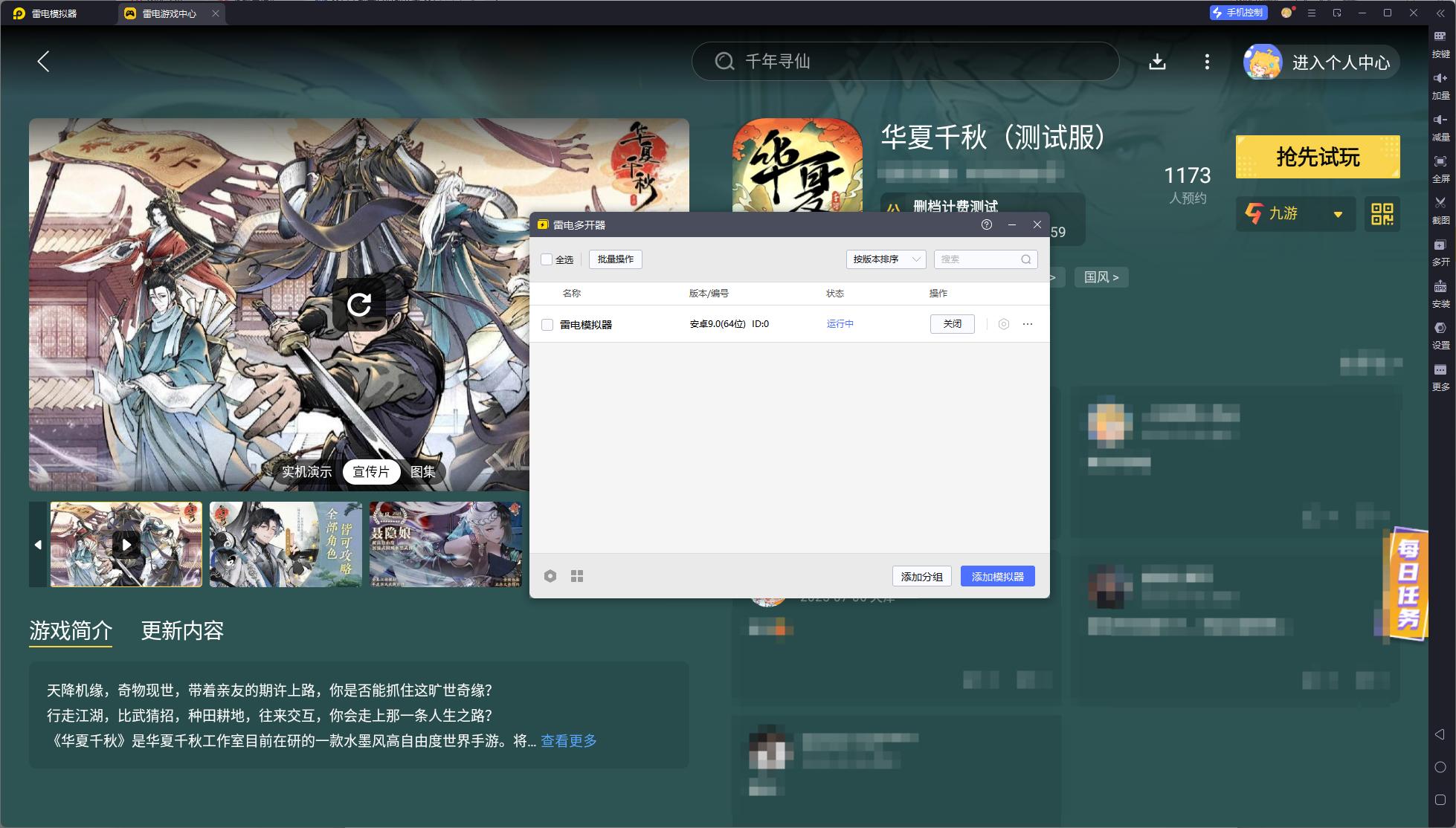Click the 添加模拟器 button
The height and width of the screenshot is (828, 1456).
[x=998, y=577]
